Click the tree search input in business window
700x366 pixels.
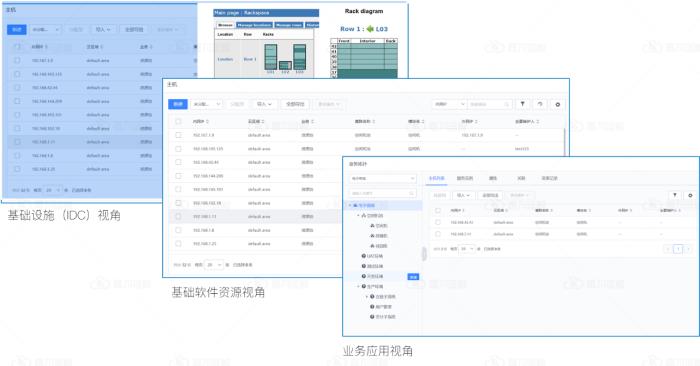coord(383,193)
